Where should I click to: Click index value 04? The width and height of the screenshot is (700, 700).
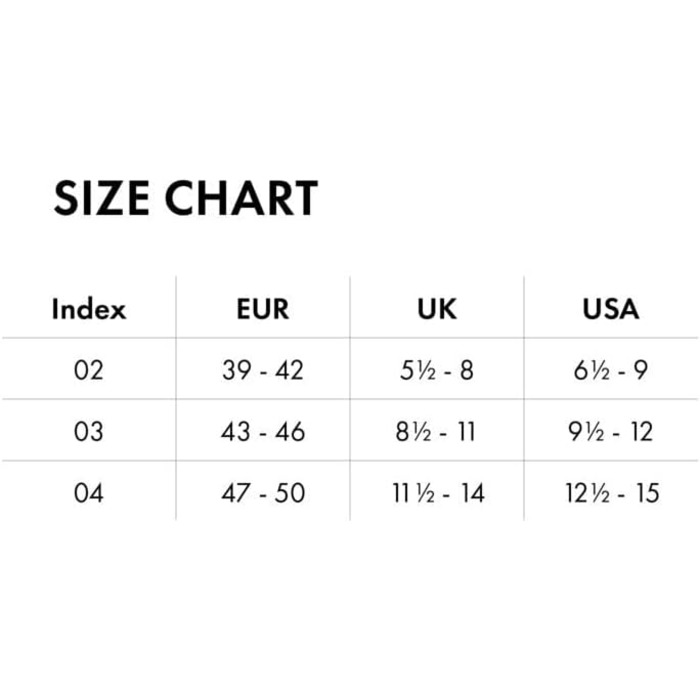[x=89, y=493]
